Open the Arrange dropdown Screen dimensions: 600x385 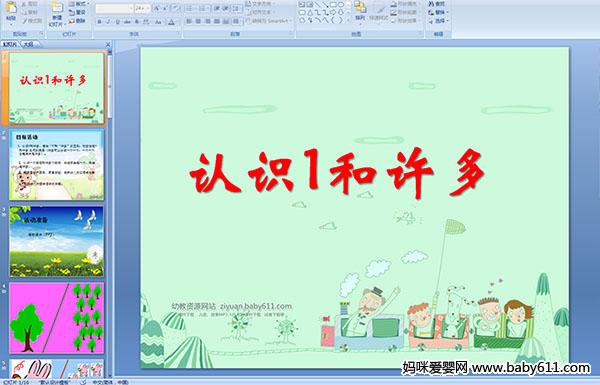pyautogui.click(x=360, y=13)
